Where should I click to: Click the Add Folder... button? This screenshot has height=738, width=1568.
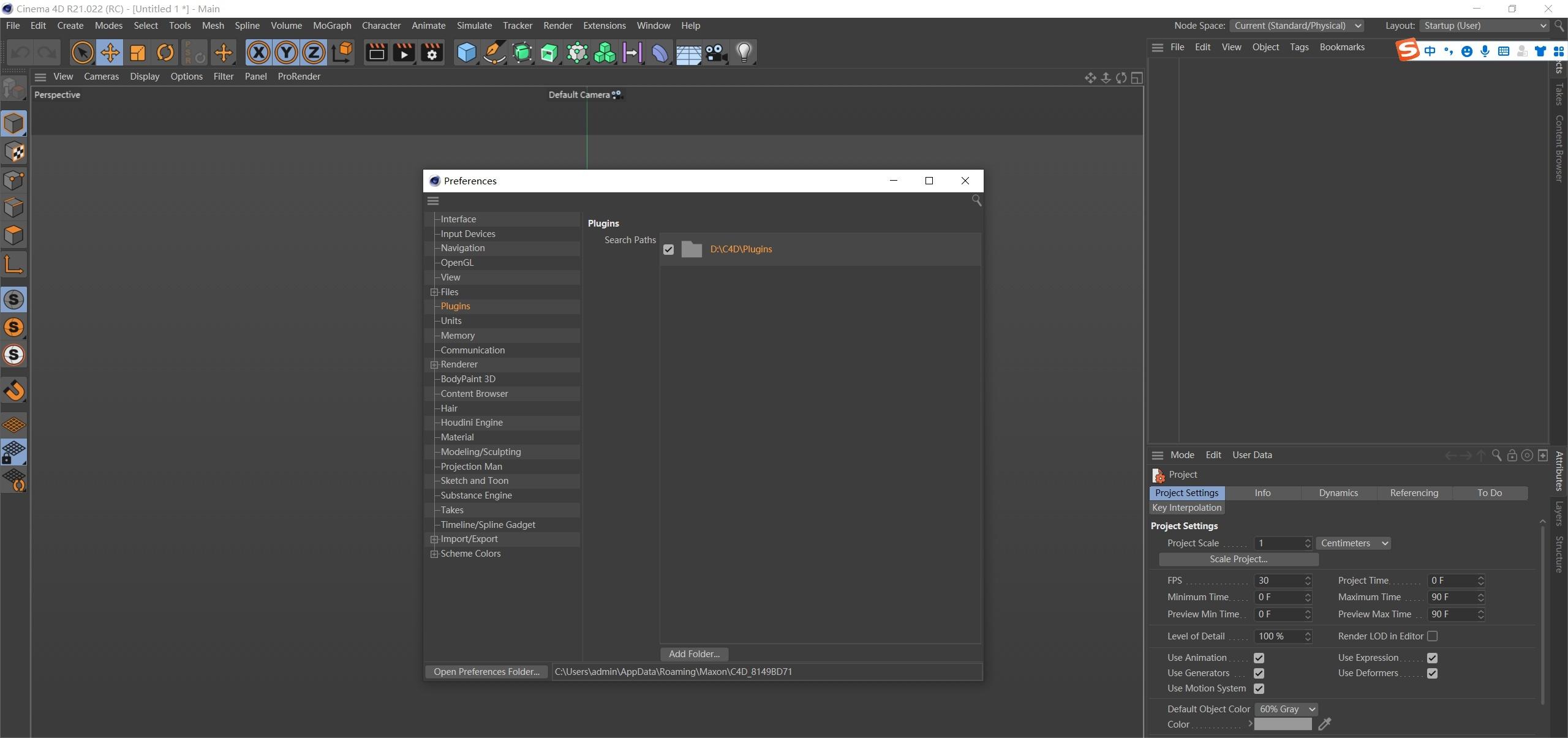(x=694, y=654)
